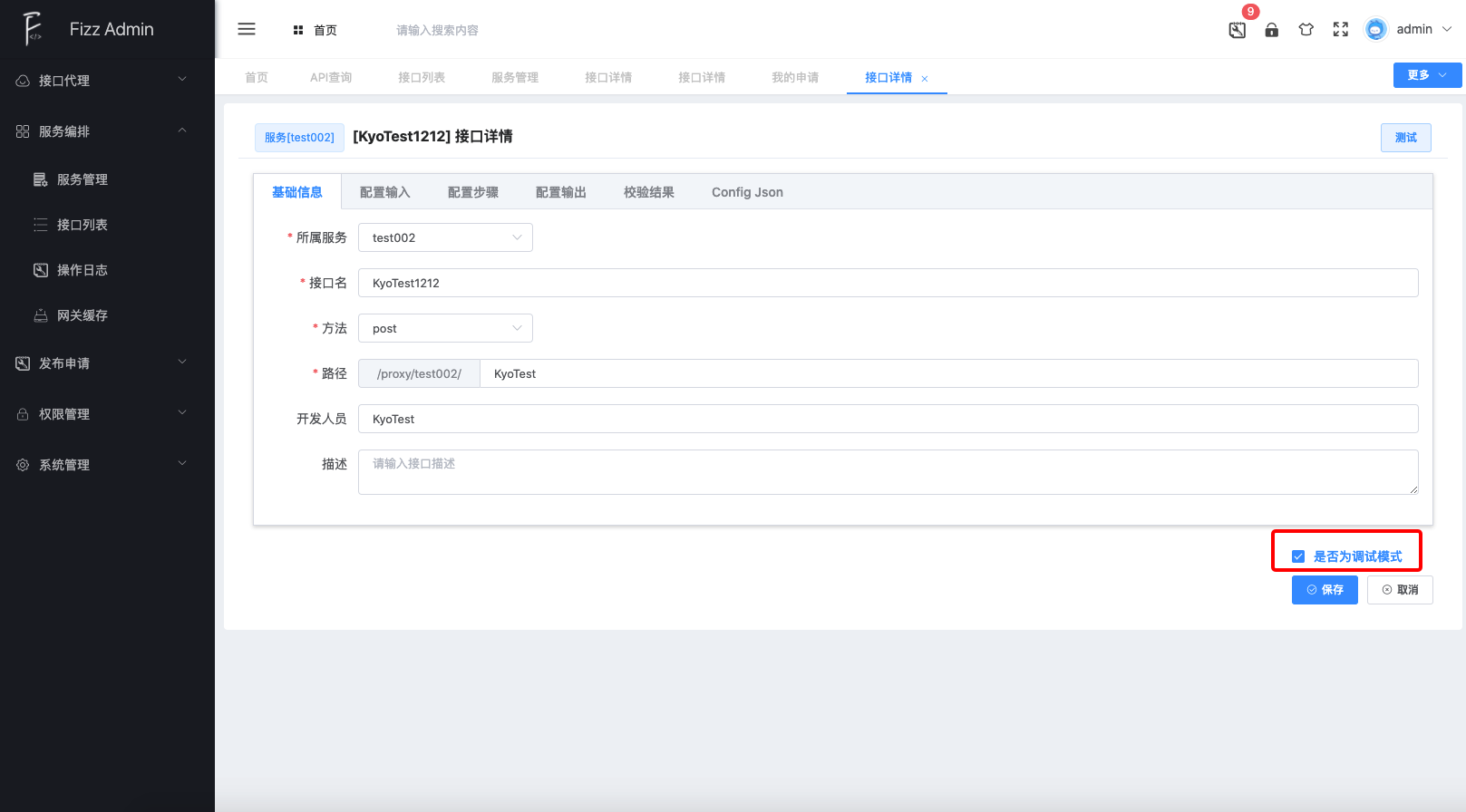1466x812 pixels.
Task: Toggle fullscreen mode icon
Action: 1341,30
